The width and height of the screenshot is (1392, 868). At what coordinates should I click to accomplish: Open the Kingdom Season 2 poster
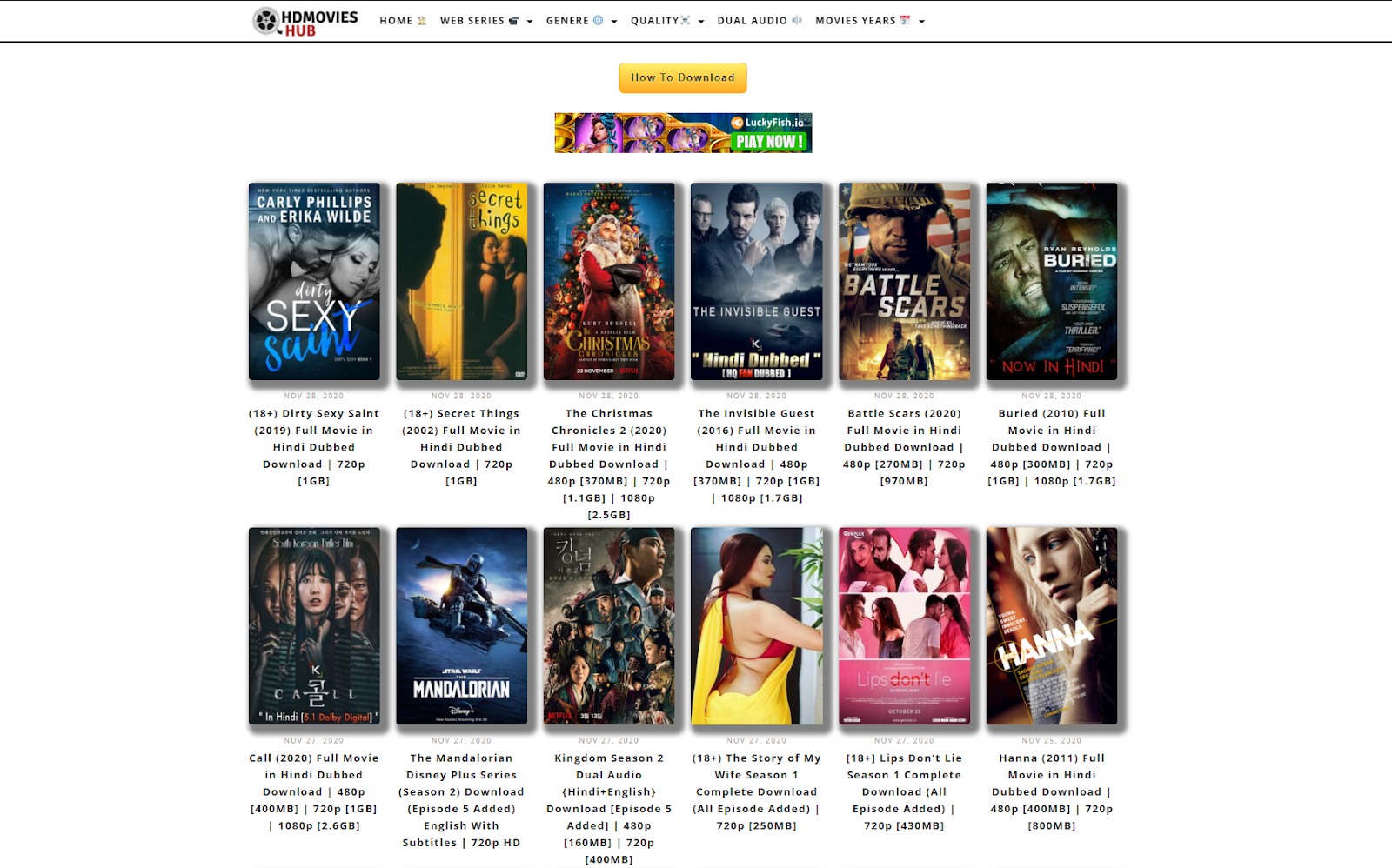click(609, 626)
